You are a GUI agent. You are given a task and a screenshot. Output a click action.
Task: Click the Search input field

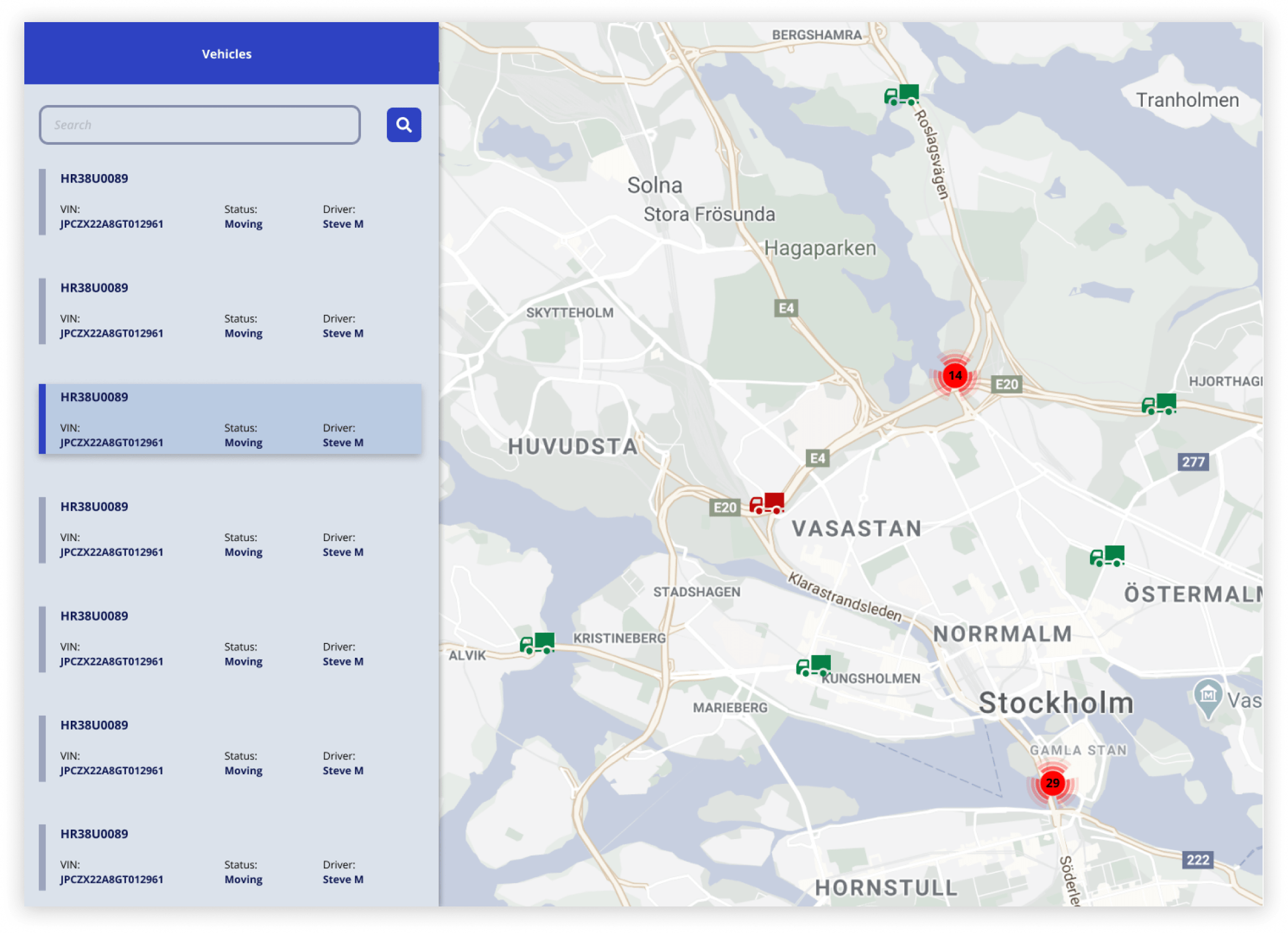[200, 125]
